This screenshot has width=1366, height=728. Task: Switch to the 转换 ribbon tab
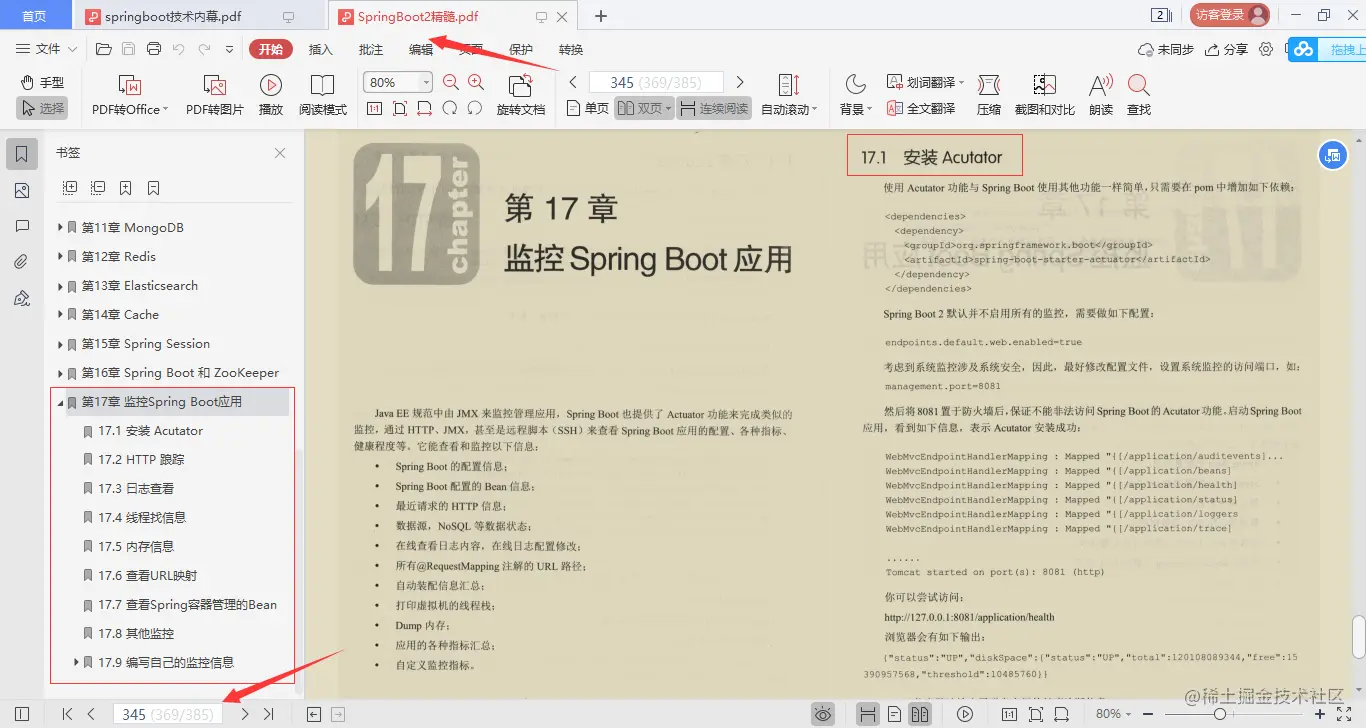point(571,49)
